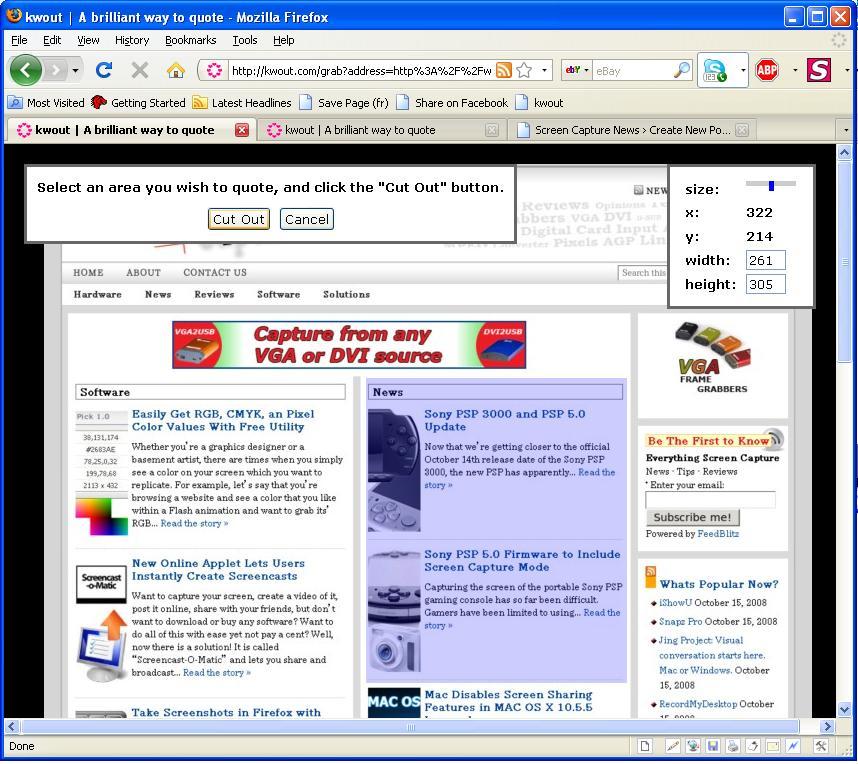Click the Cut Out button
This screenshot has height=764, width=858.
tap(239, 219)
